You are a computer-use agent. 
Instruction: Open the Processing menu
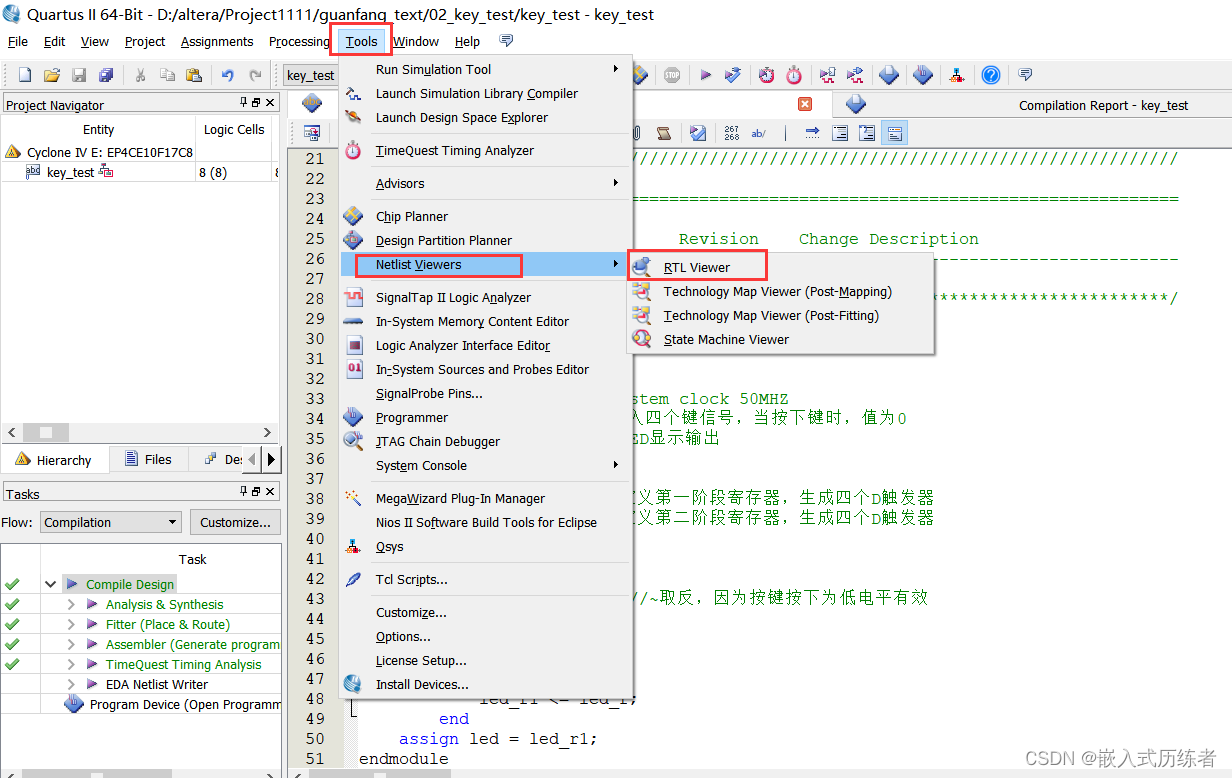[x=299, y=41]
